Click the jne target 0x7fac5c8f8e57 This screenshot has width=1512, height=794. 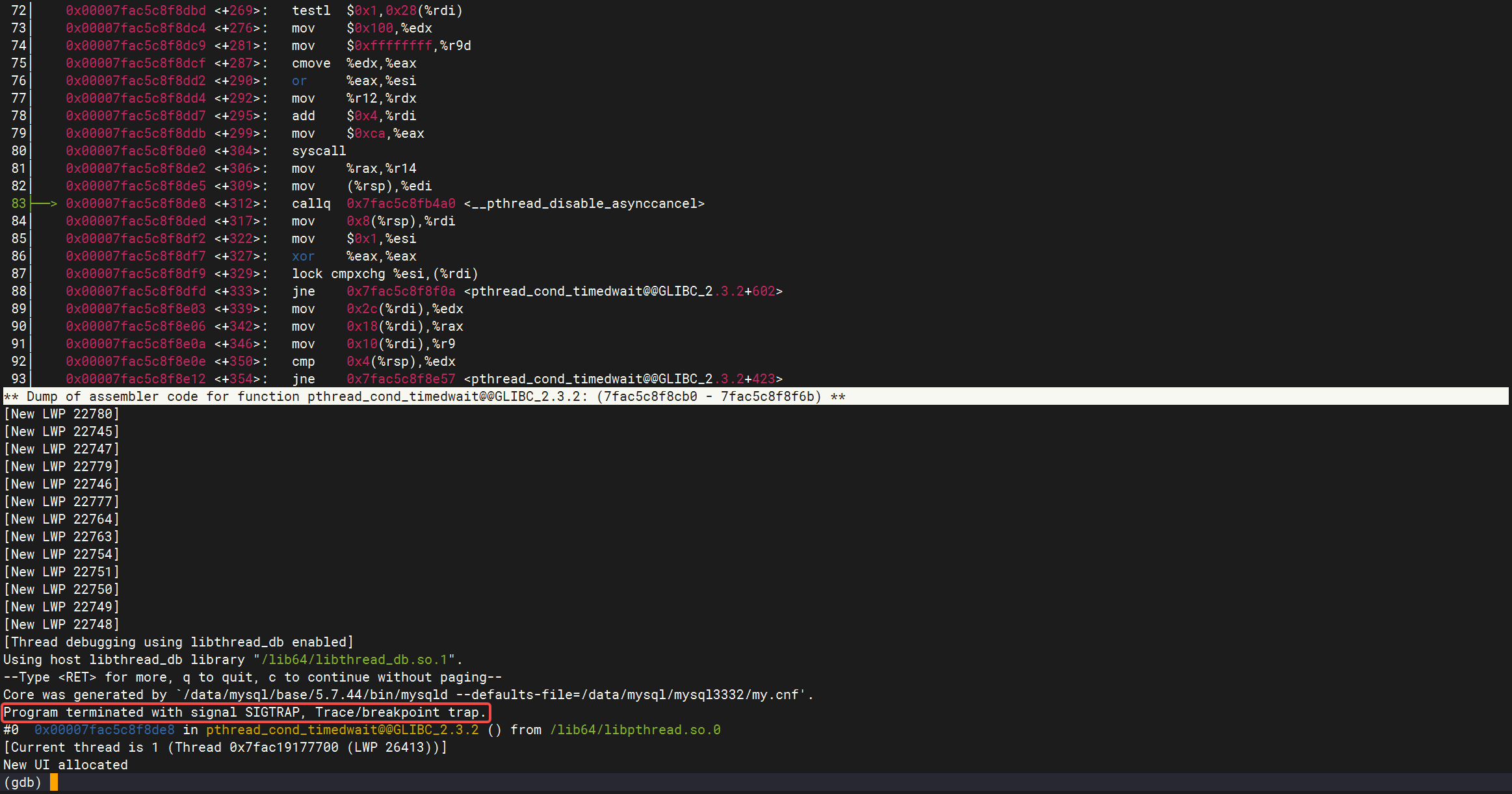click(400, 379)
